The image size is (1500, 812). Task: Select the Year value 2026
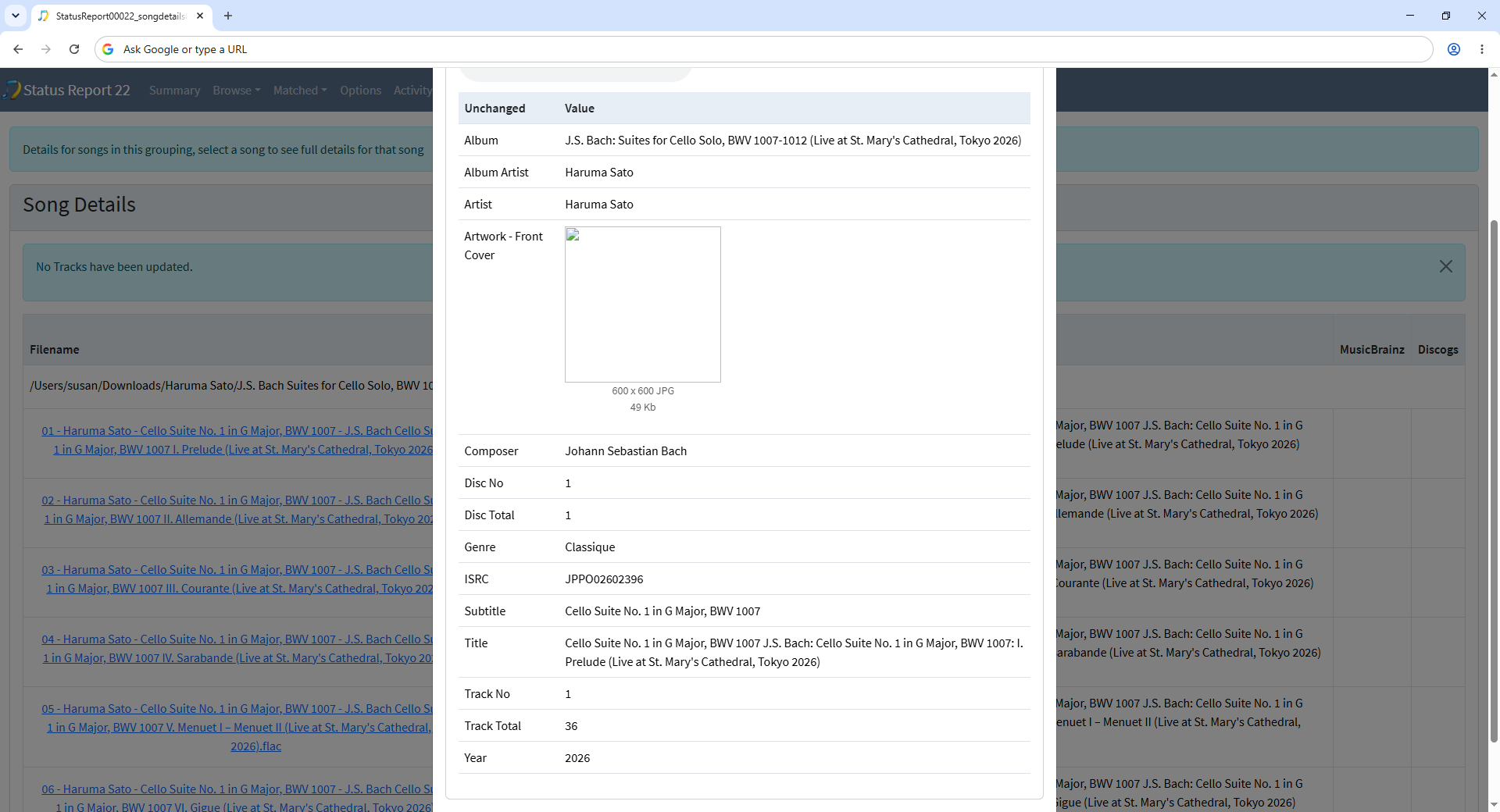click(x=577, y=758)
